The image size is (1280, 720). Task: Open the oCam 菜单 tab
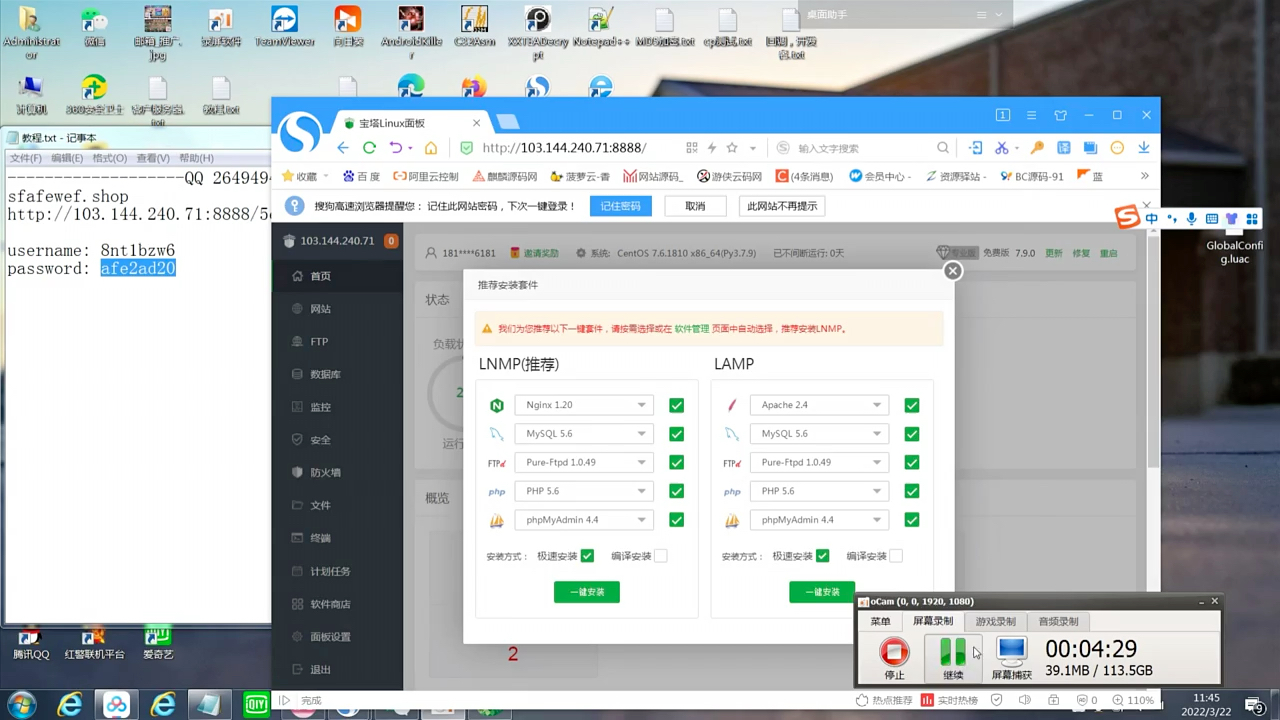pyautogui.click(x=880, y=621)
